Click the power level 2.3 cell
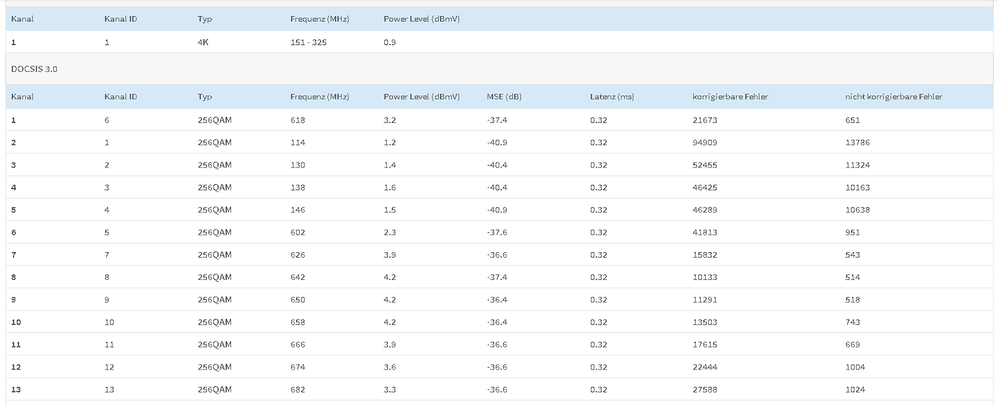 [390, 232]
